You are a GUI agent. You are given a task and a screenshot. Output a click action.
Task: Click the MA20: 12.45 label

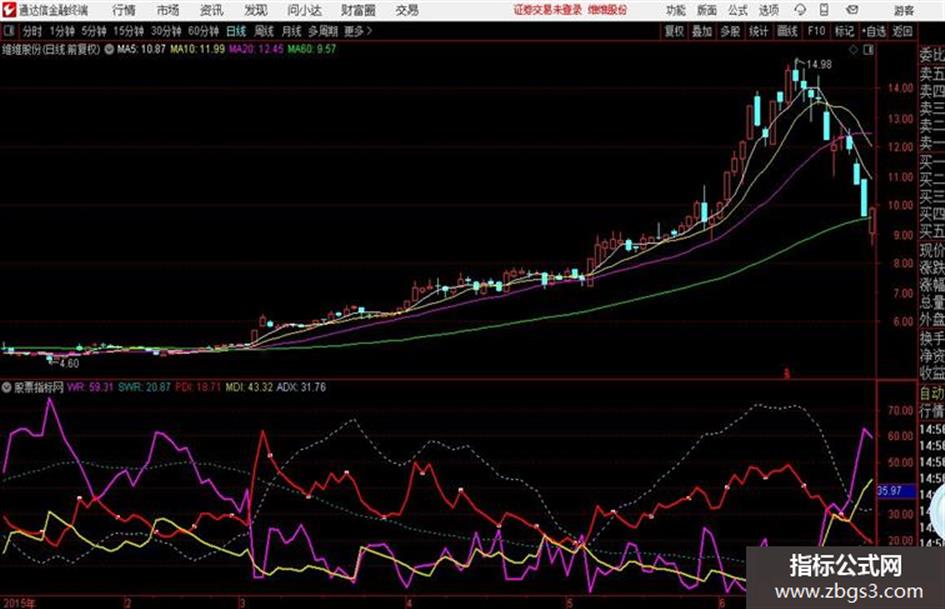256,49
